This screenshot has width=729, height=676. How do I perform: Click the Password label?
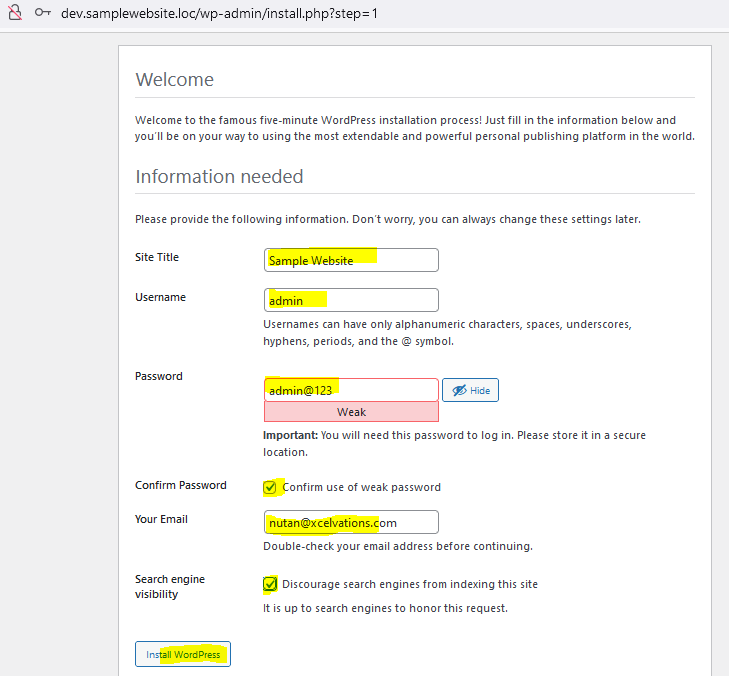click(159, 376)
